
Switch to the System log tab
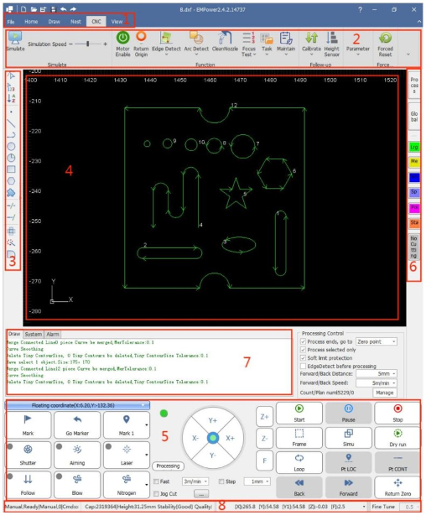[x=33, y=334]
